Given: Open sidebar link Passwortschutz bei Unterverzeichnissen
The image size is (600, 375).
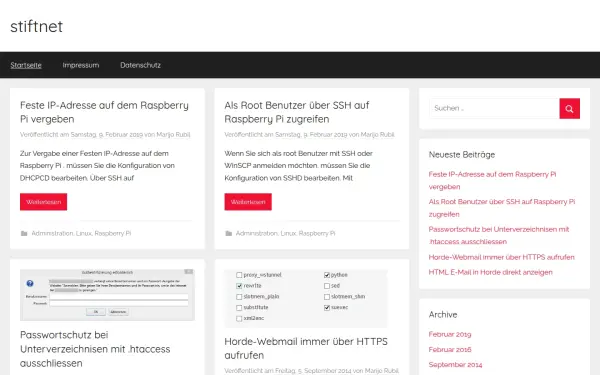Looking at the screenshot, I should click(499, 235).
